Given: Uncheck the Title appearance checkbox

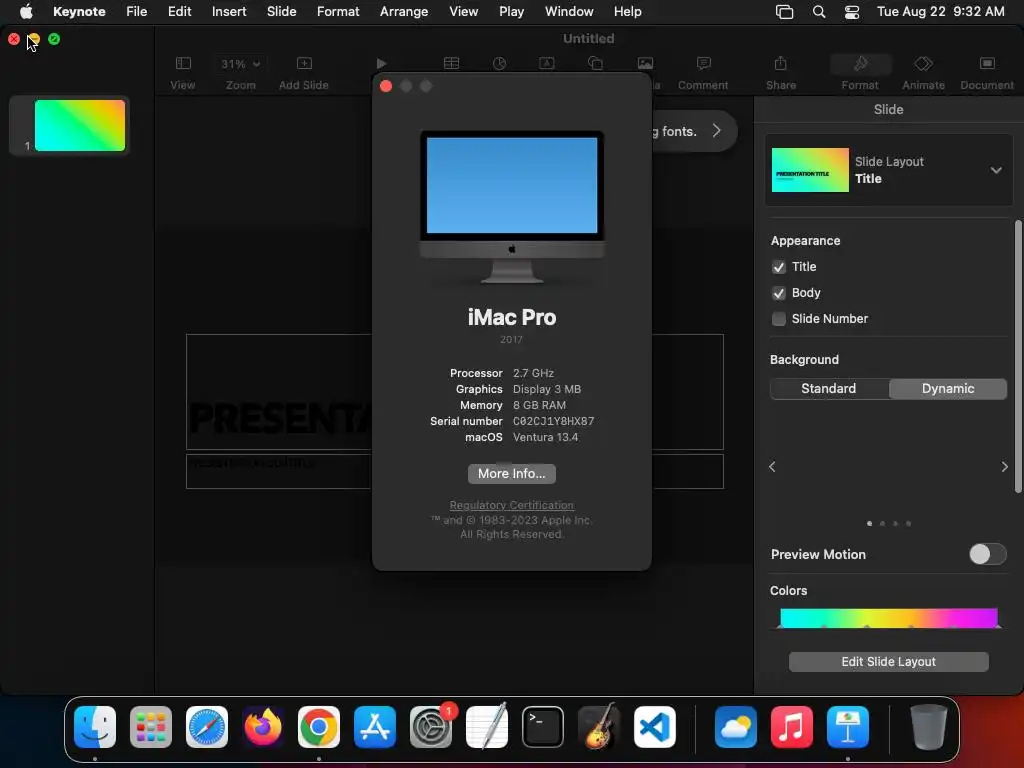Looking at the screenshot, I should pyautogui.click(x=778, y=267).
